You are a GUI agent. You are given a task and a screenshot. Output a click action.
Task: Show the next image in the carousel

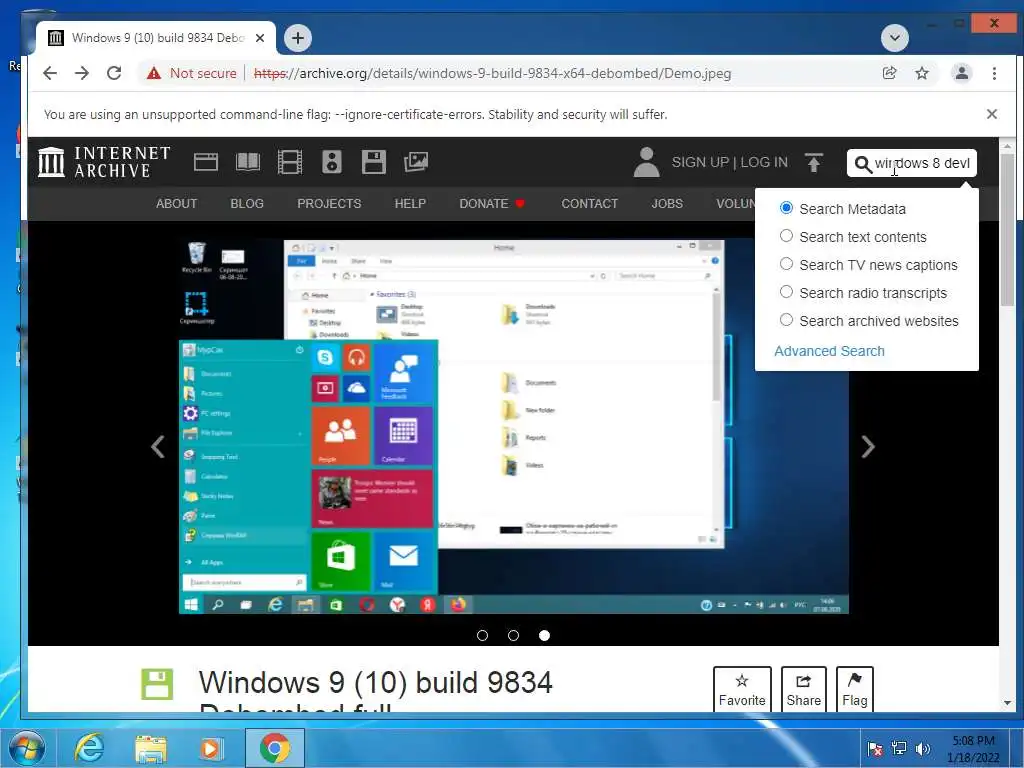(x=867, y=447)
